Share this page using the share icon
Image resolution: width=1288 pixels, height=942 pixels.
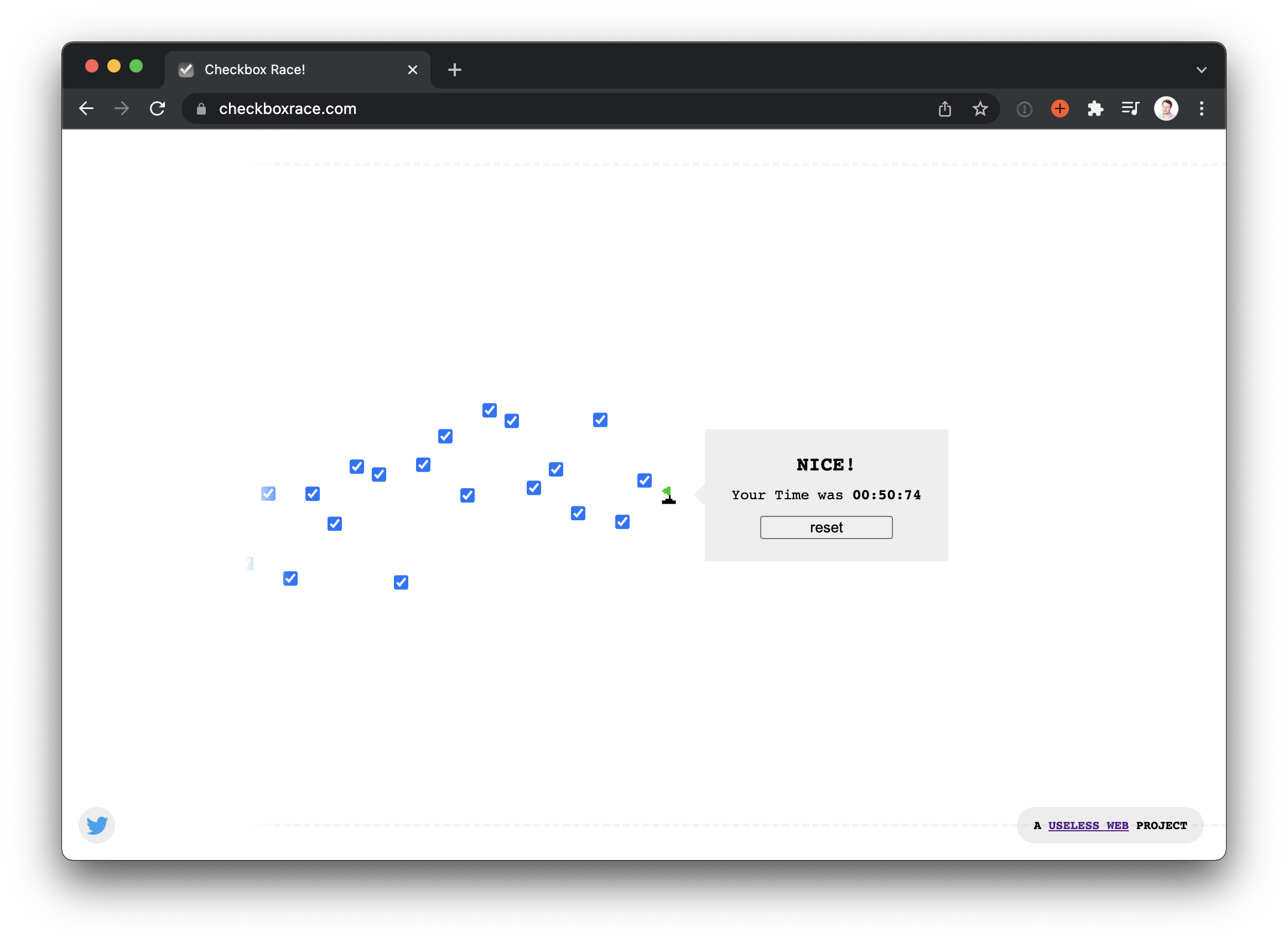click(944, 108)
